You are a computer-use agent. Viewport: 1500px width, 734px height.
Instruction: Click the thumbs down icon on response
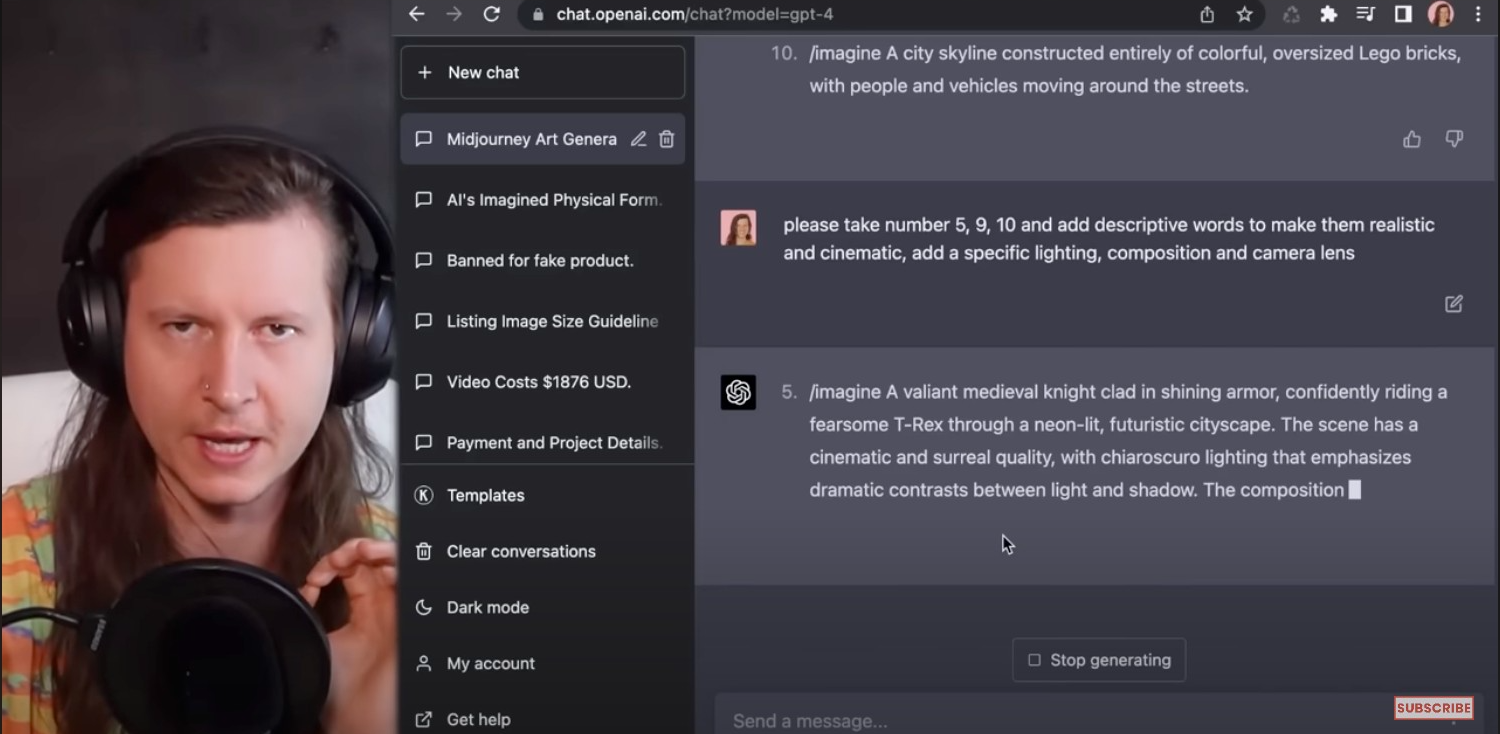click(1454, 140)
